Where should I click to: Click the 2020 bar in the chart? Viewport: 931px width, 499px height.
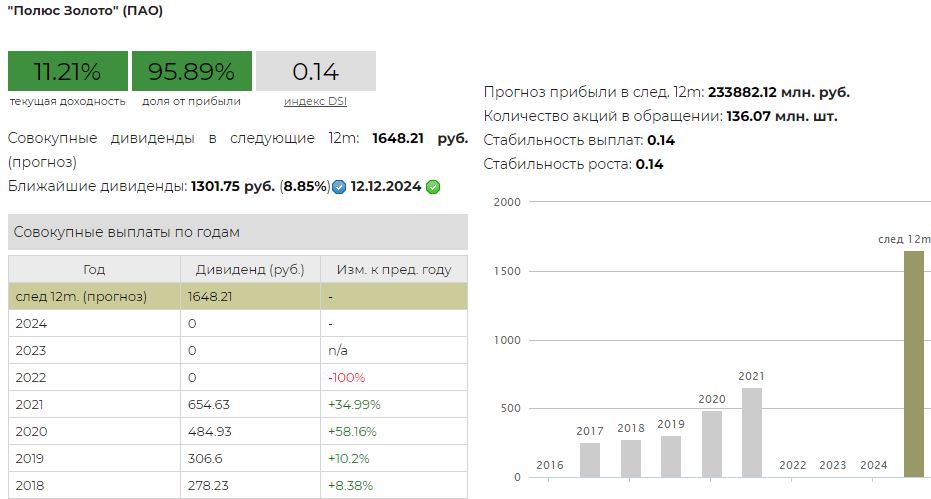712,444
